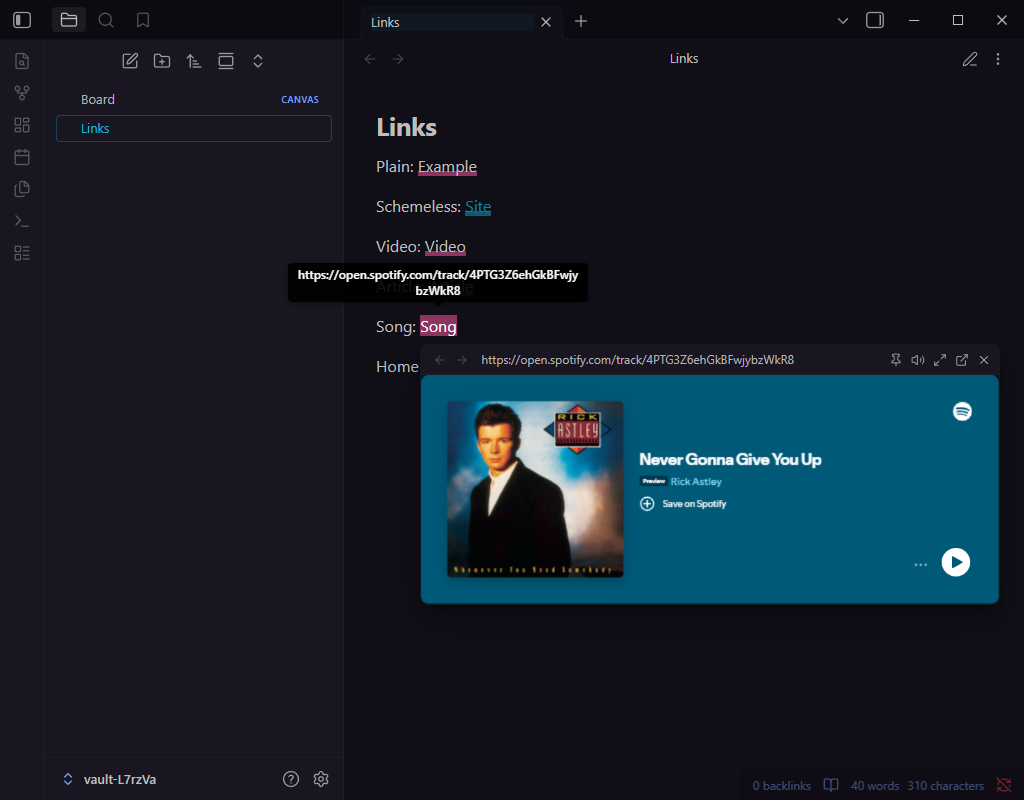Open the Rick Astley artist link
This screenshot has width=1024, height=800.
tap(696, 481)
